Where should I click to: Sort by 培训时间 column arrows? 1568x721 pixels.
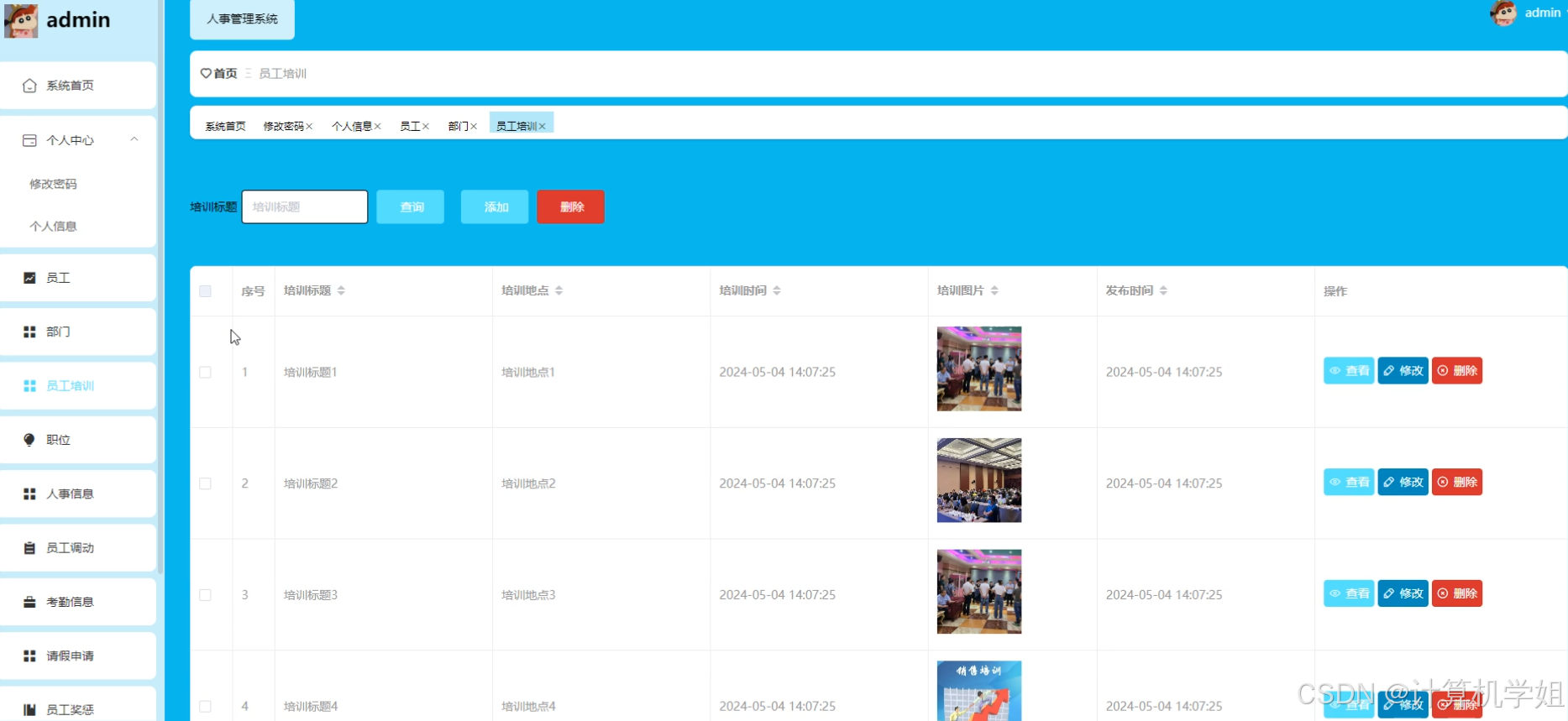pos(777,290)
